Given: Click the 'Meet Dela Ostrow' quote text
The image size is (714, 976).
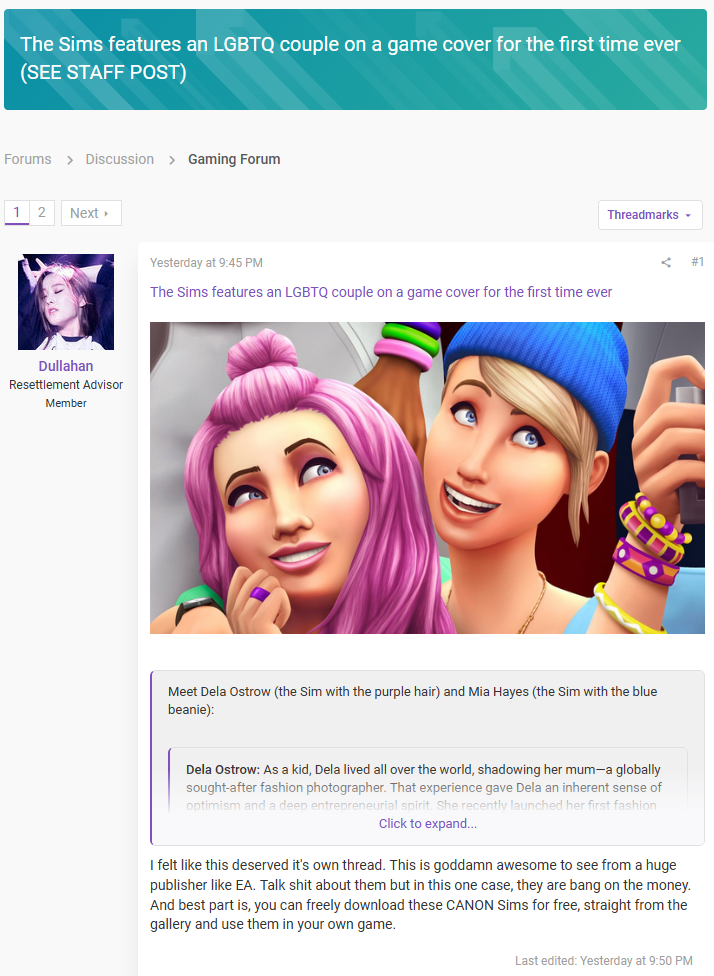Looking at the screenshot, I should 413,700.
